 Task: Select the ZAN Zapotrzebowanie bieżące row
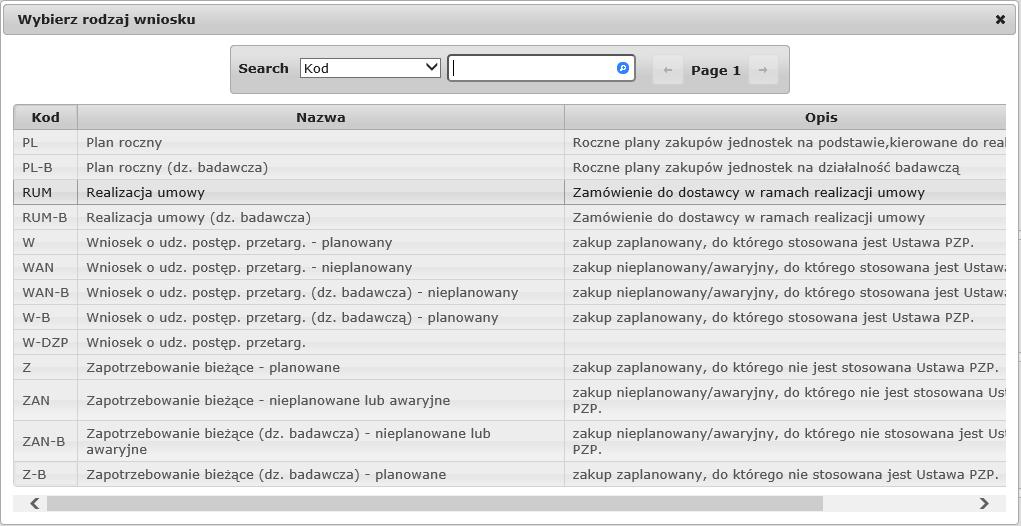[x=510, y=400]
